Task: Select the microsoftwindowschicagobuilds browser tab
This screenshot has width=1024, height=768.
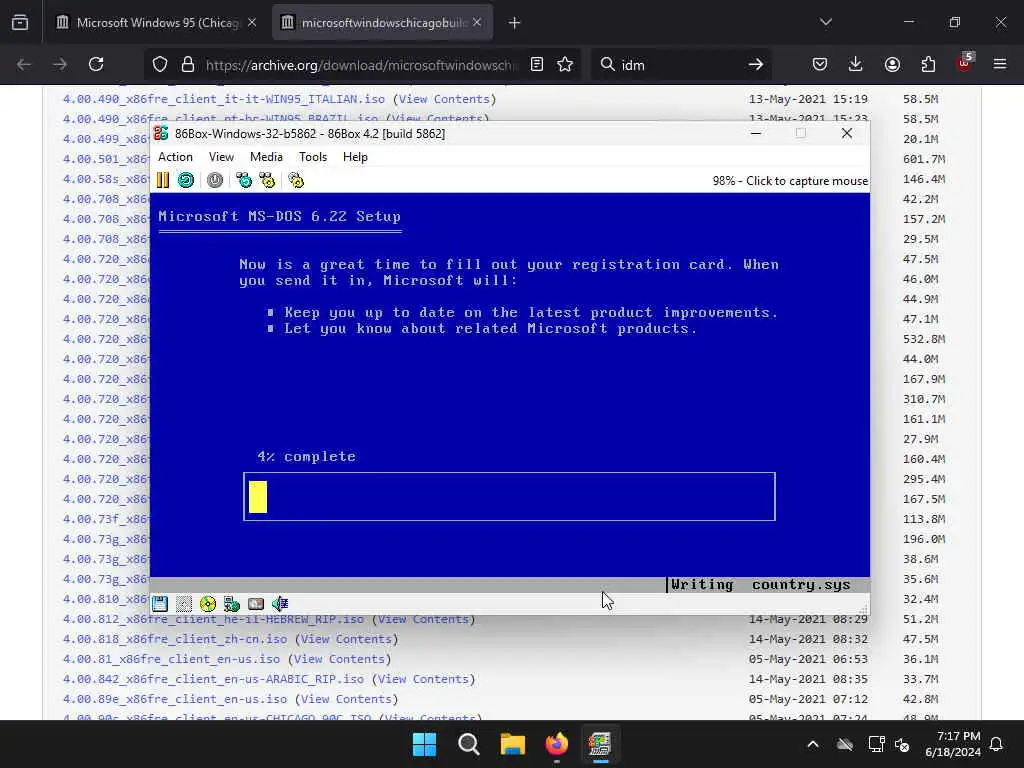Action: click(x=383, y=22)
